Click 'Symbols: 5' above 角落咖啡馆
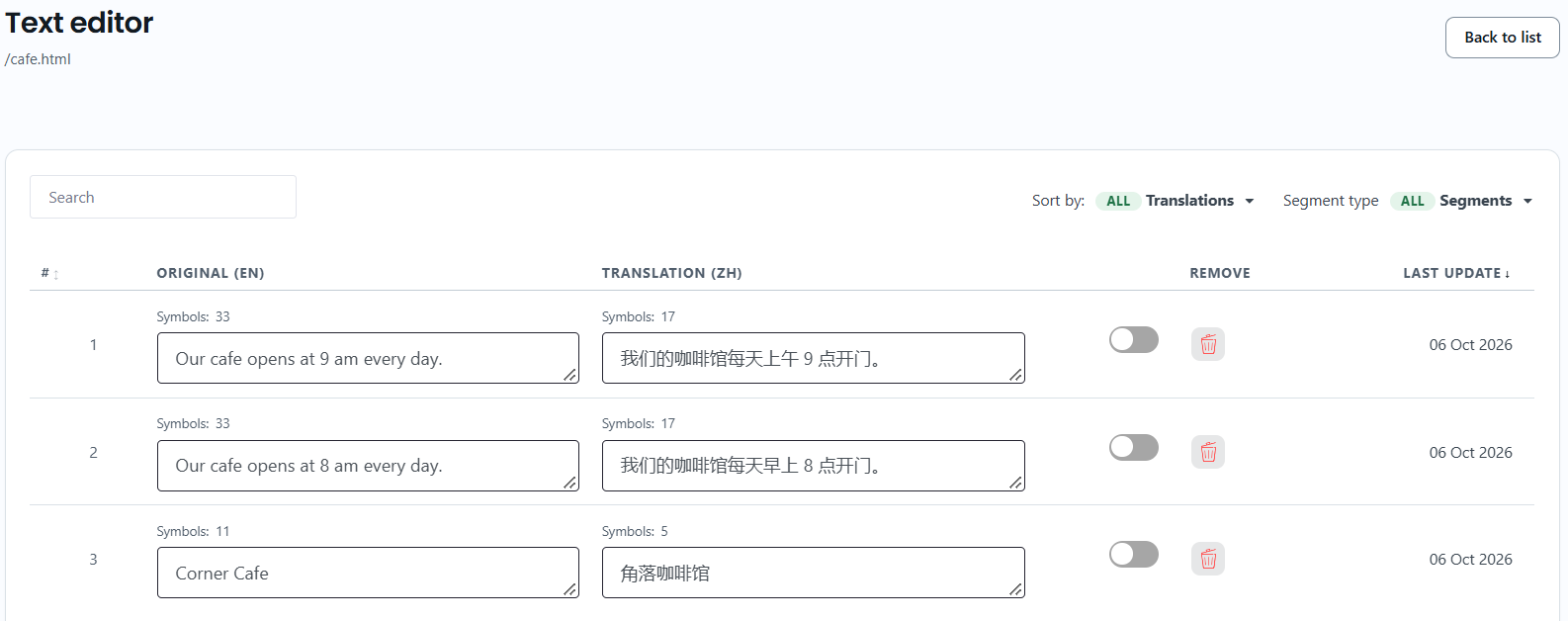The width and height of the screenshot is (1568, 621). pos(635,531)
